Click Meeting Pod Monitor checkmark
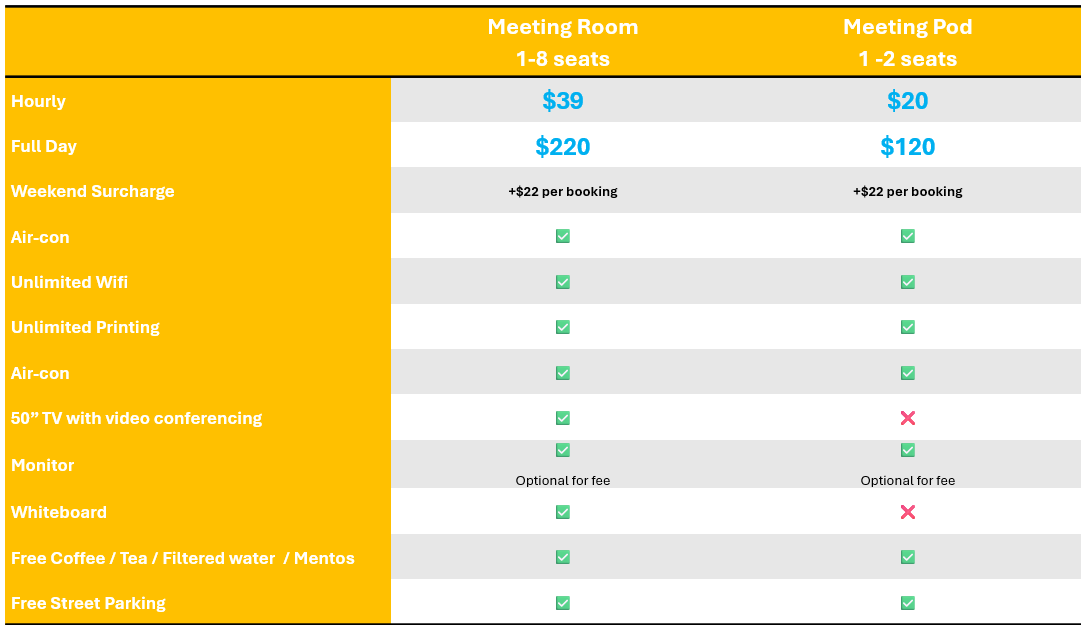1085x627 pixels. 907,450
